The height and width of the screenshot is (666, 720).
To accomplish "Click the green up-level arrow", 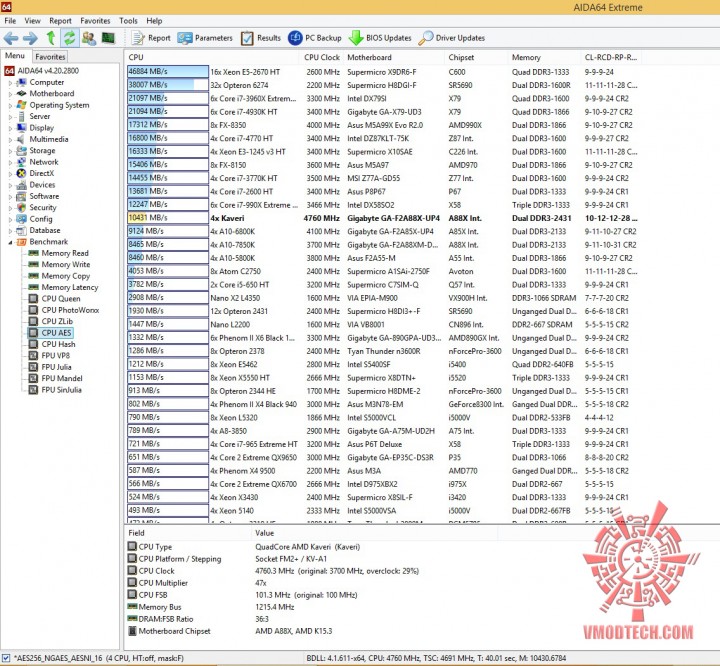I will (x=51, y=38).
